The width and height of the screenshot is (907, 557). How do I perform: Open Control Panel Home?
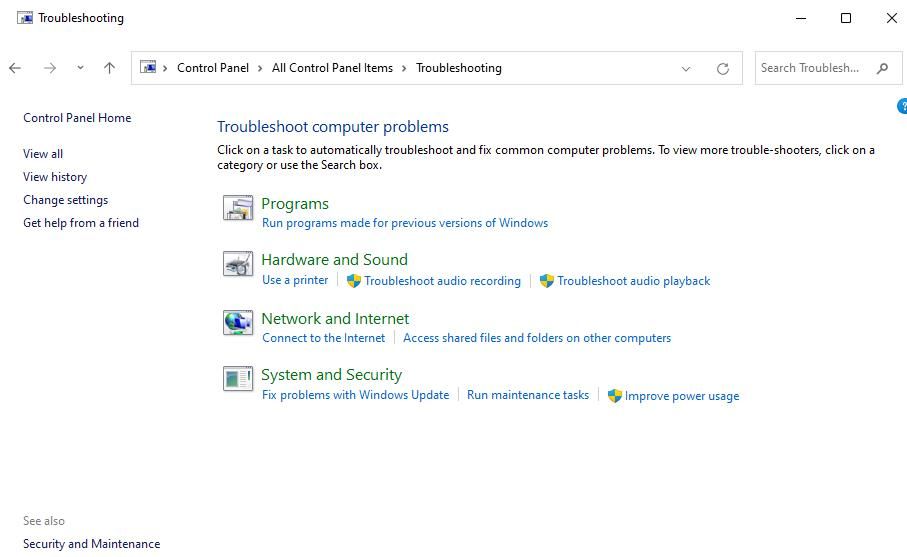tap(77, 118)
